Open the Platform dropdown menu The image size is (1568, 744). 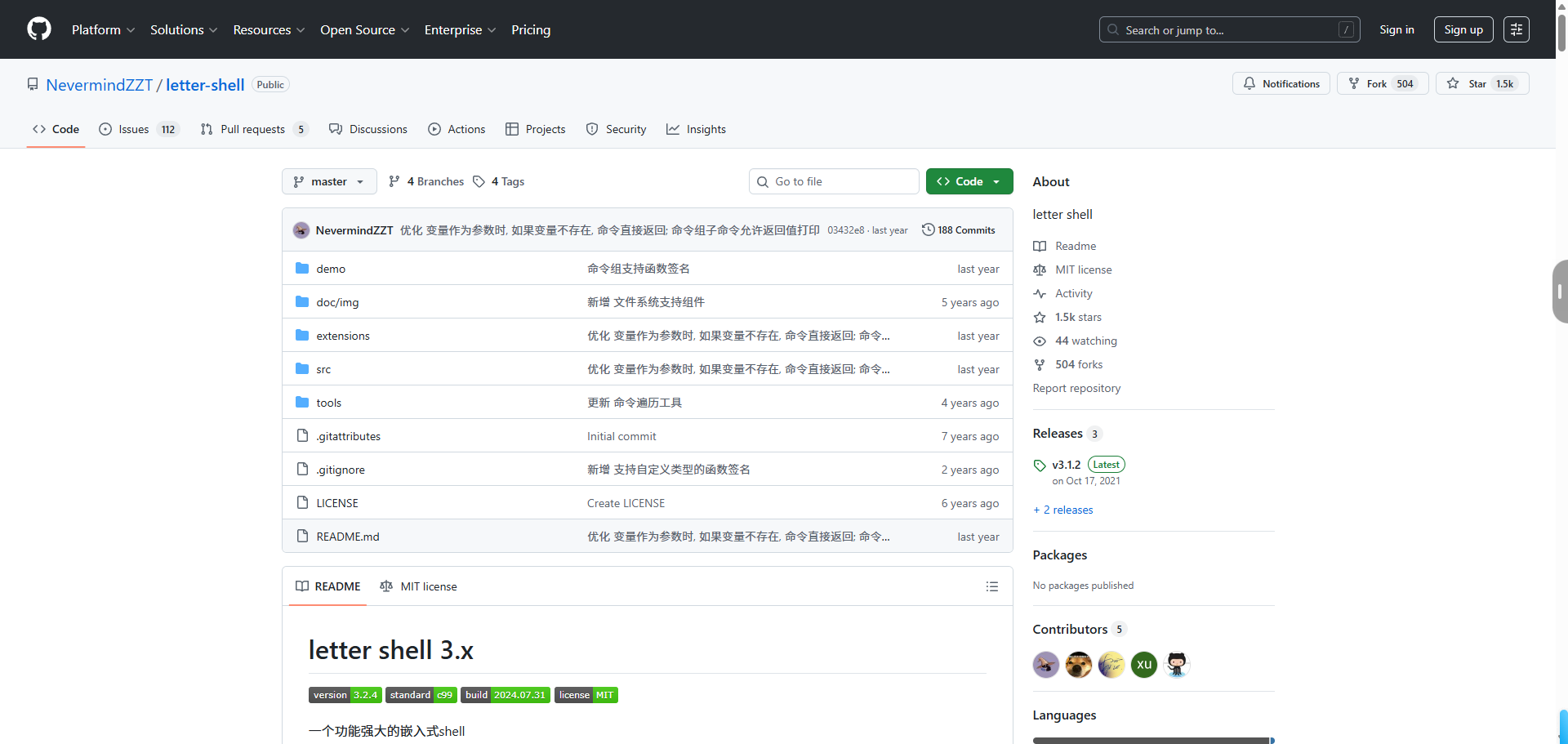(103, 29)
